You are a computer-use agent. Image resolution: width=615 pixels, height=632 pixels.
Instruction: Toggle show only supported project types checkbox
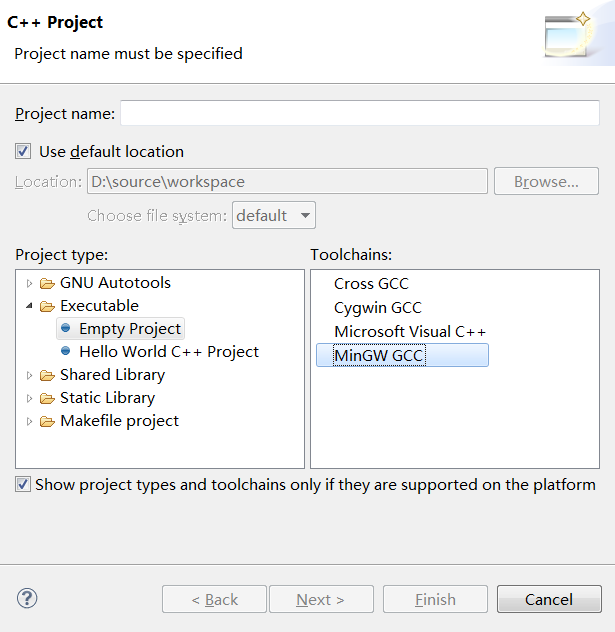tap(23, 485)
